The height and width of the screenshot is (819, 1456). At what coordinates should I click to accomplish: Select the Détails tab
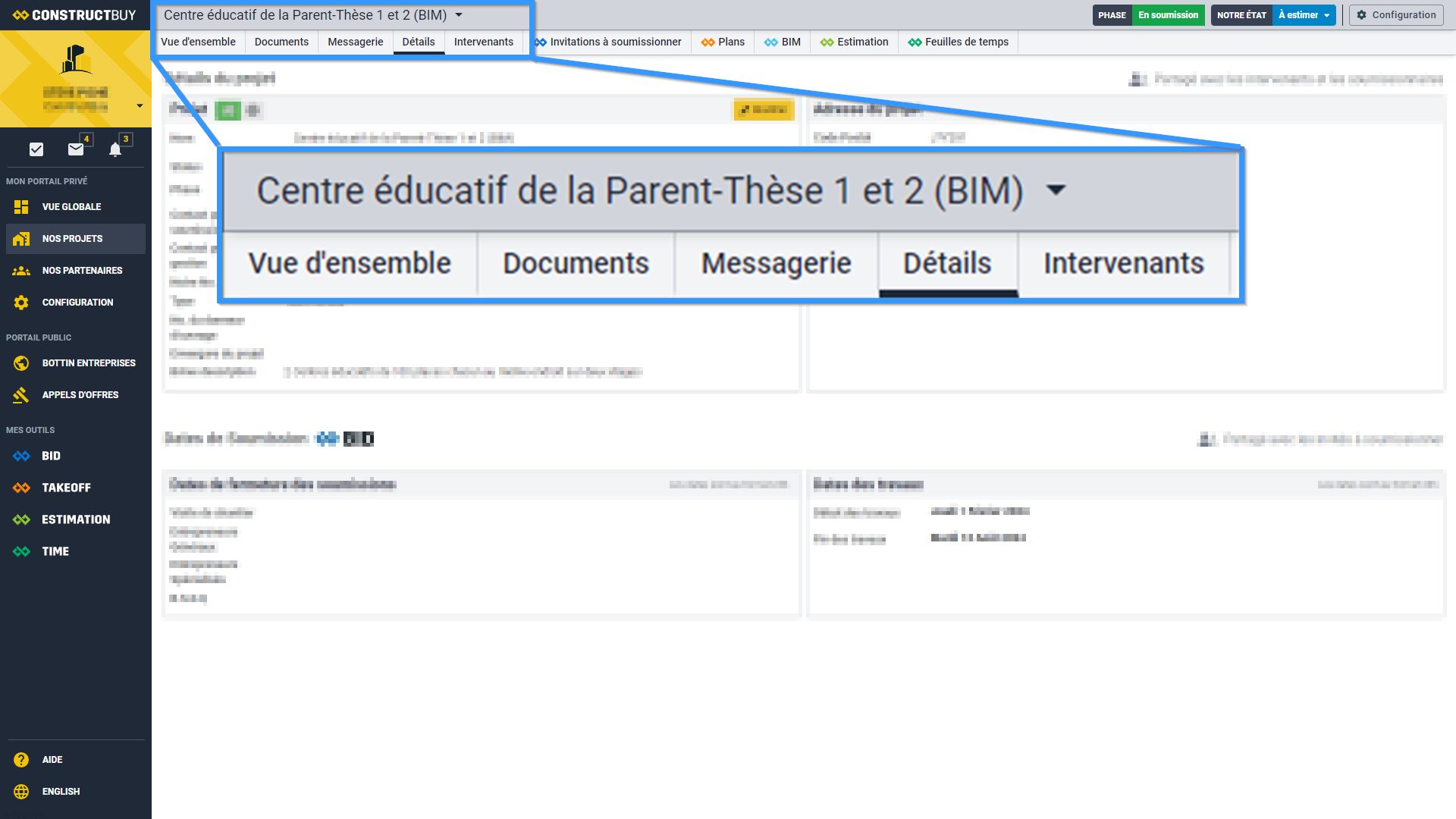click(419, 42)
